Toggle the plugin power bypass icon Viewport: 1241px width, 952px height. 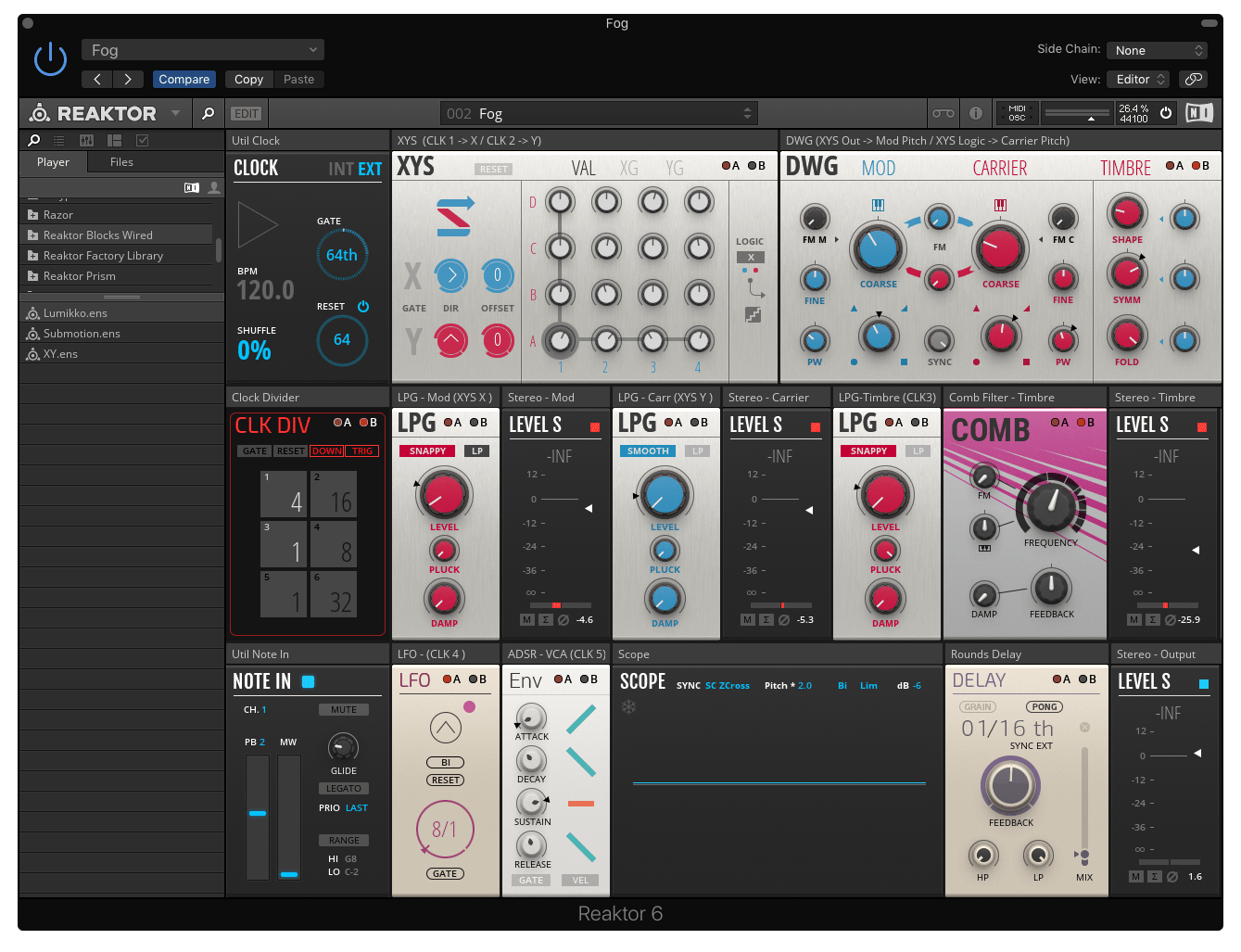click(50, 59)
